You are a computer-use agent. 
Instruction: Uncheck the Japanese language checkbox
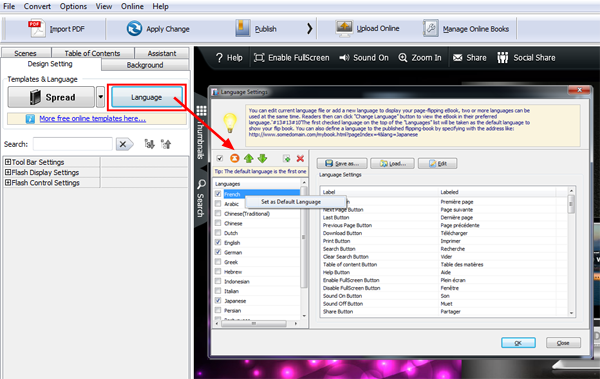point(218,301)
